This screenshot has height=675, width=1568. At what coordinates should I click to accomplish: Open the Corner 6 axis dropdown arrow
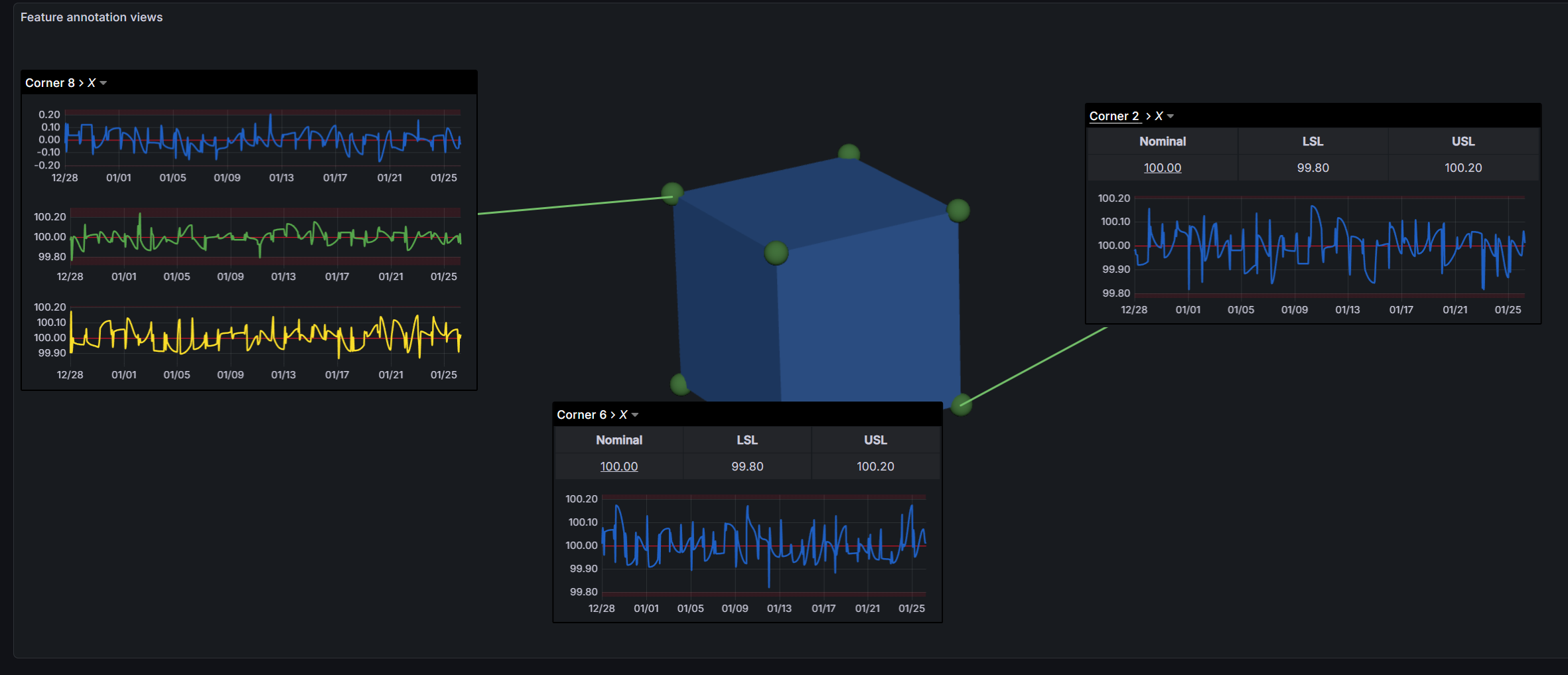(x=635, y=415)
